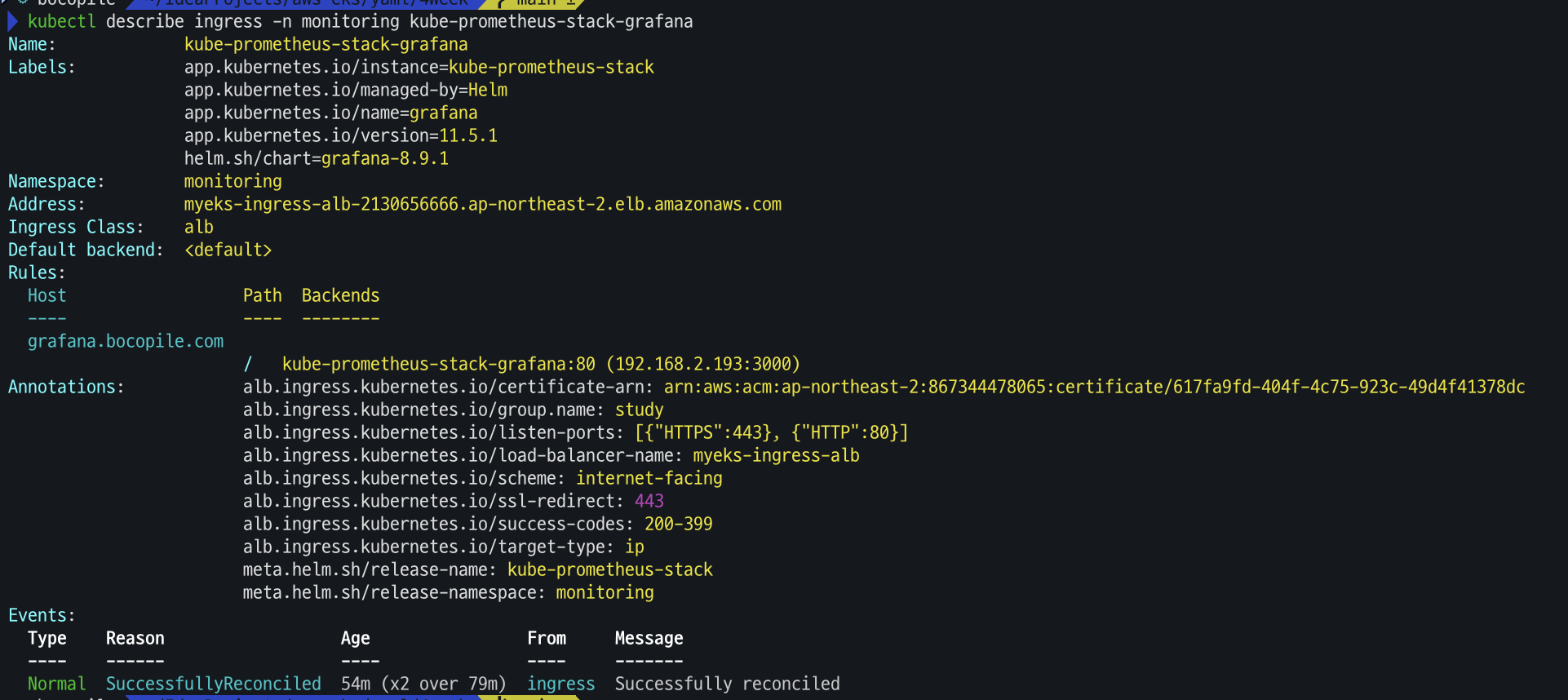Click the Address: field label
Image resolution: width=1568 pixels, height=700 pixels.
(47, 204)
